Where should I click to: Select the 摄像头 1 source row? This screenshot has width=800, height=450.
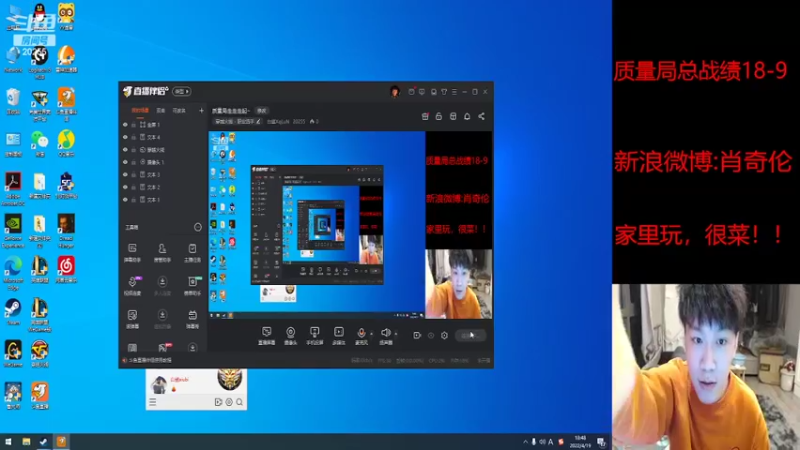[162, 162]
